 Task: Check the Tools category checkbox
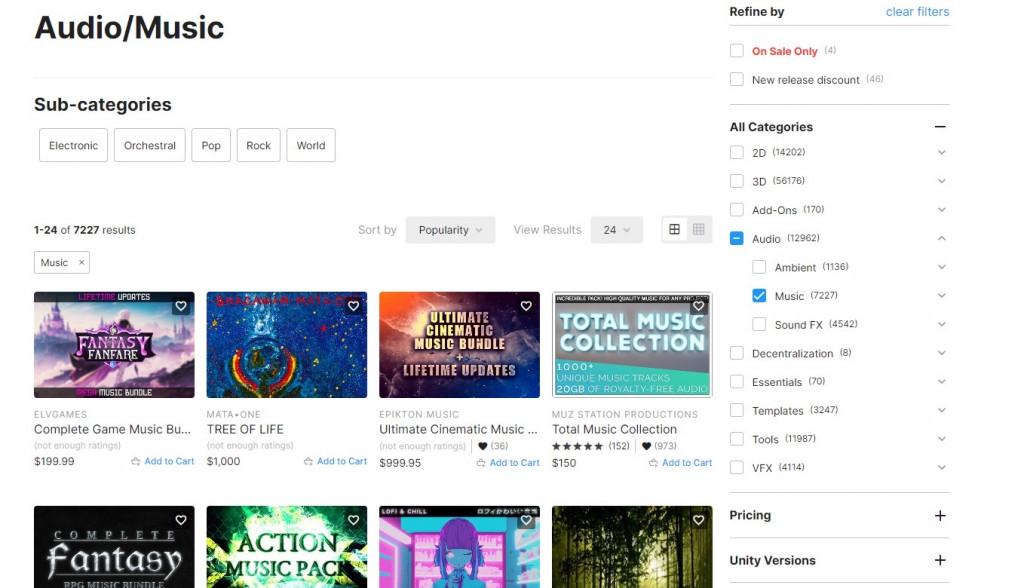737,439
